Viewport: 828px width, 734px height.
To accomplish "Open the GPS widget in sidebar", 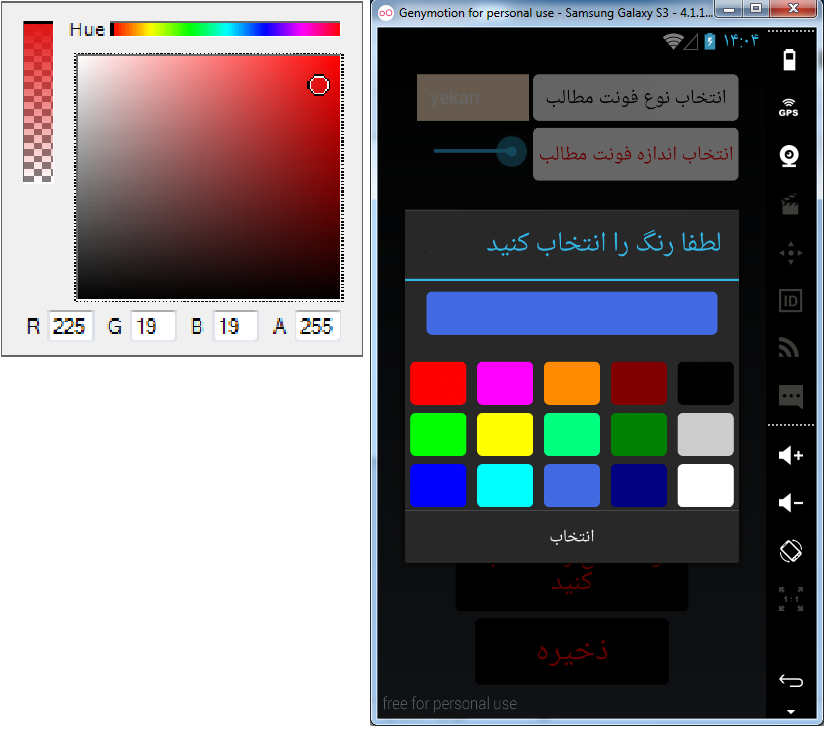I will 790,108.
